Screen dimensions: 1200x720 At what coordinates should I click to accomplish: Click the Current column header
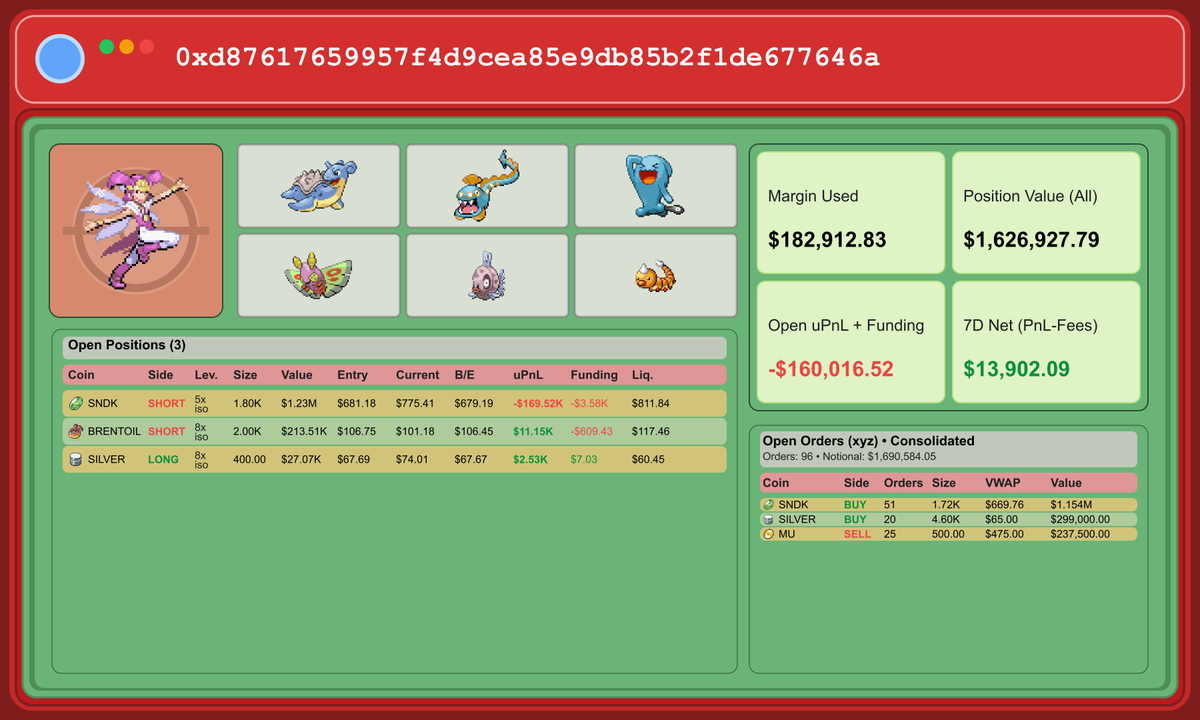pos(417,375)
